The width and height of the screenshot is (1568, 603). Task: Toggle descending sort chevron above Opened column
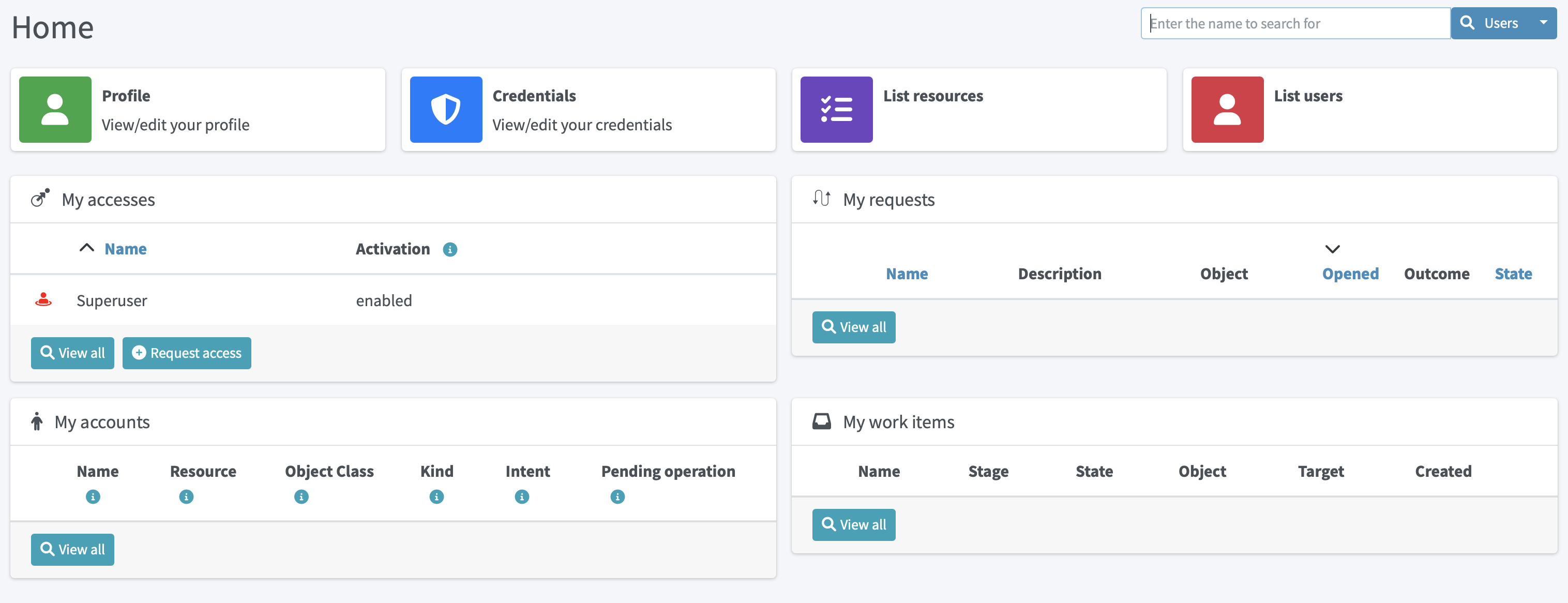point(1332,249)
